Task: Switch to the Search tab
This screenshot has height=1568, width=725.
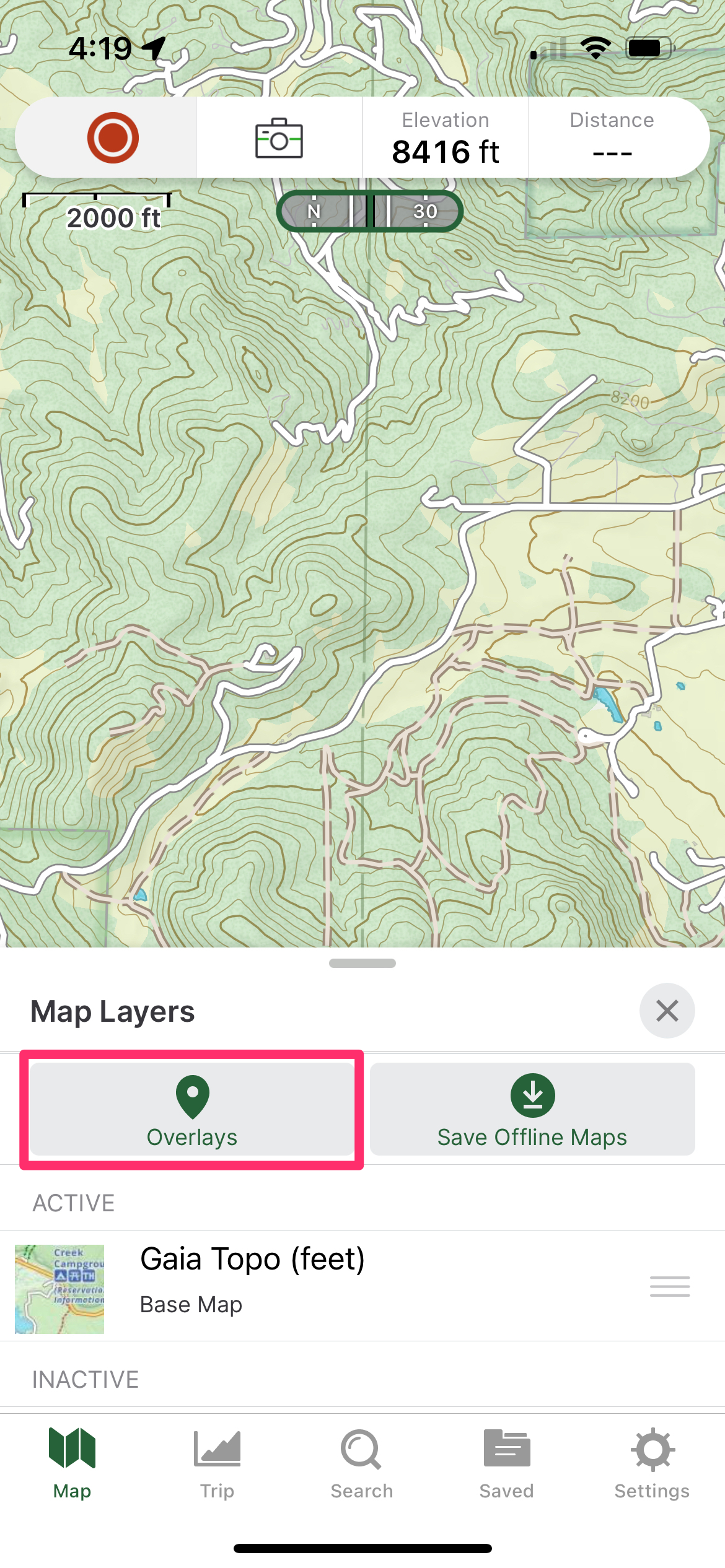Action: click(362, 1464)
